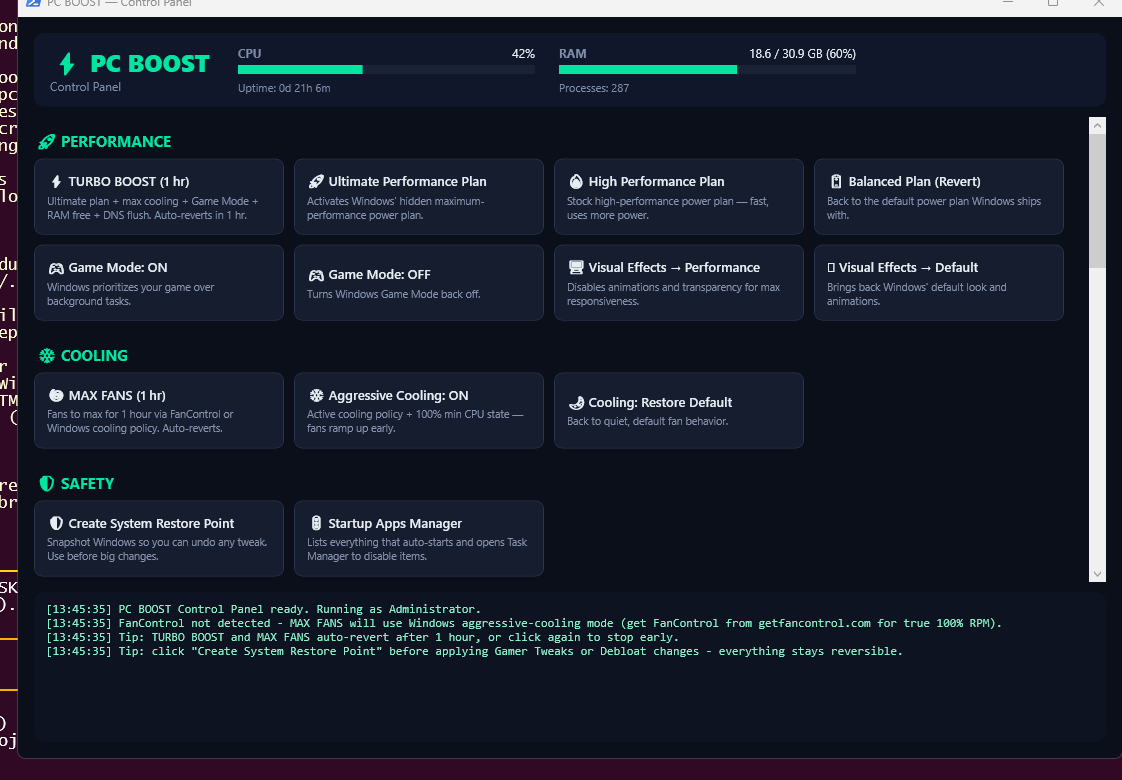Viewport: 1122px width, 780px height.
Task: Click the vertical scrollbar thumb
Action: [x=1097, y=202]
